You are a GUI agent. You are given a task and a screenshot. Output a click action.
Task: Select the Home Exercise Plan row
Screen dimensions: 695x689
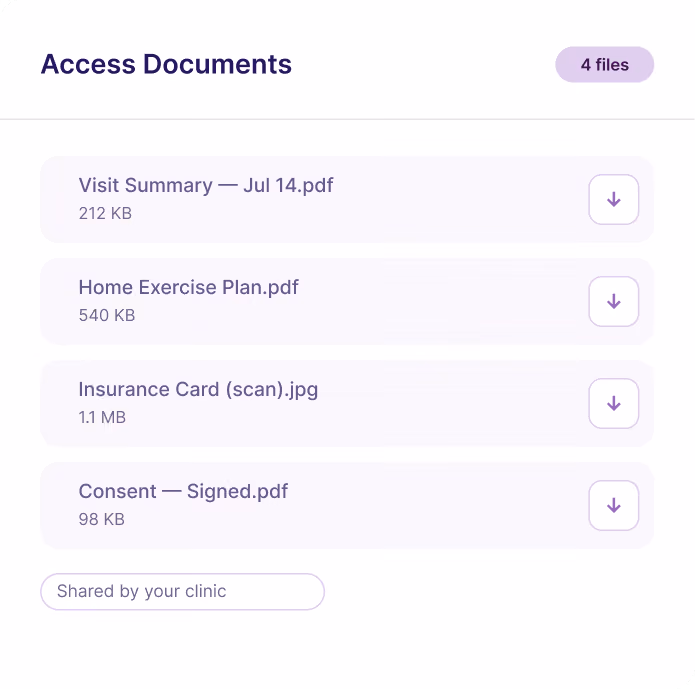point(347,301)
